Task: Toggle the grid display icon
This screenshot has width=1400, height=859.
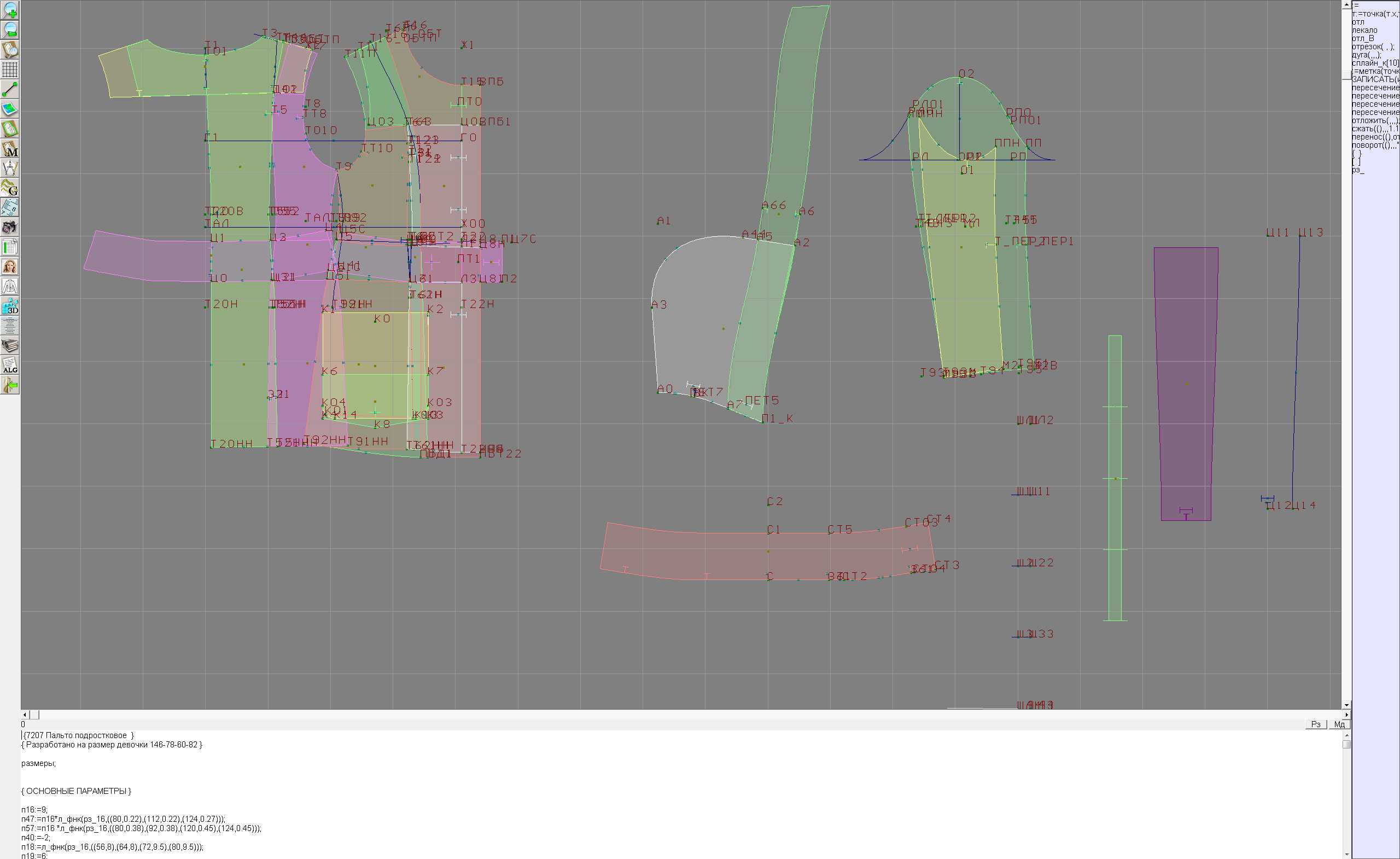Action: click(x=10, y=69)
